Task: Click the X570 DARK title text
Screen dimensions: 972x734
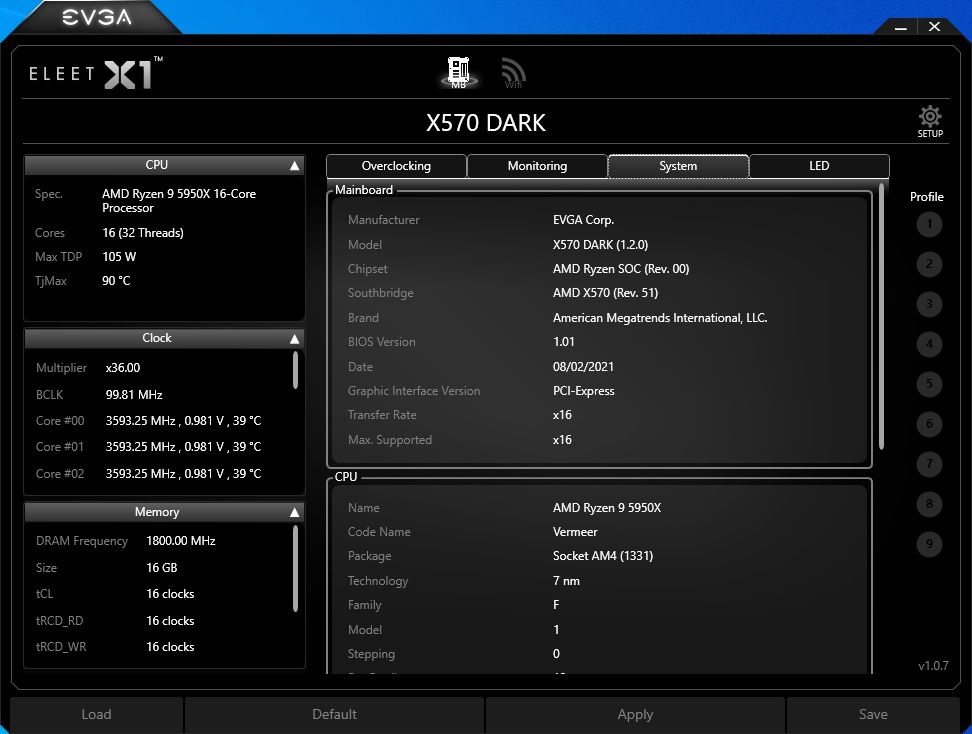Action: (486, 123)
